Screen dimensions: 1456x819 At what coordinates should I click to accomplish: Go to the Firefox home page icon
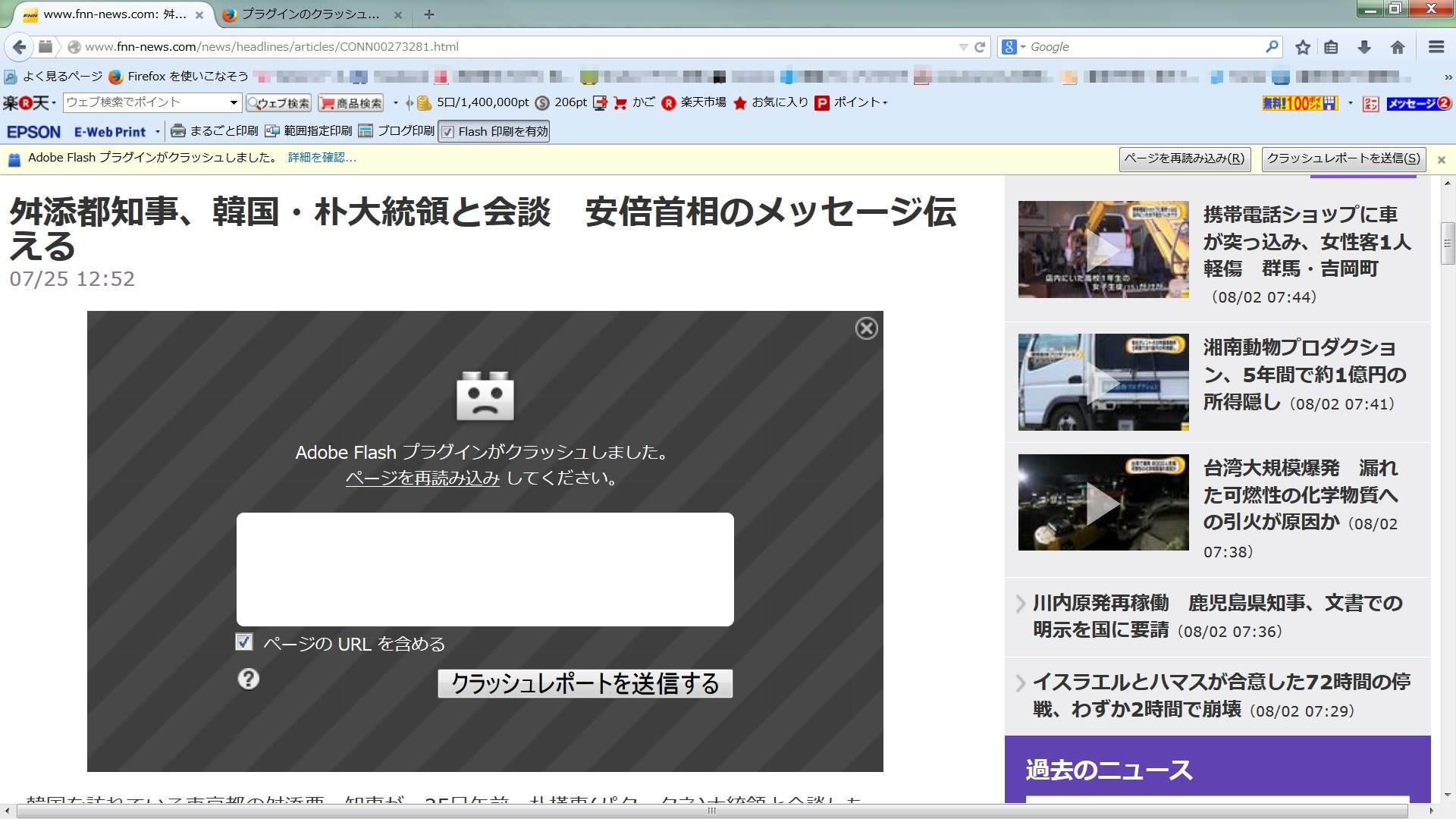(1398, 47)
